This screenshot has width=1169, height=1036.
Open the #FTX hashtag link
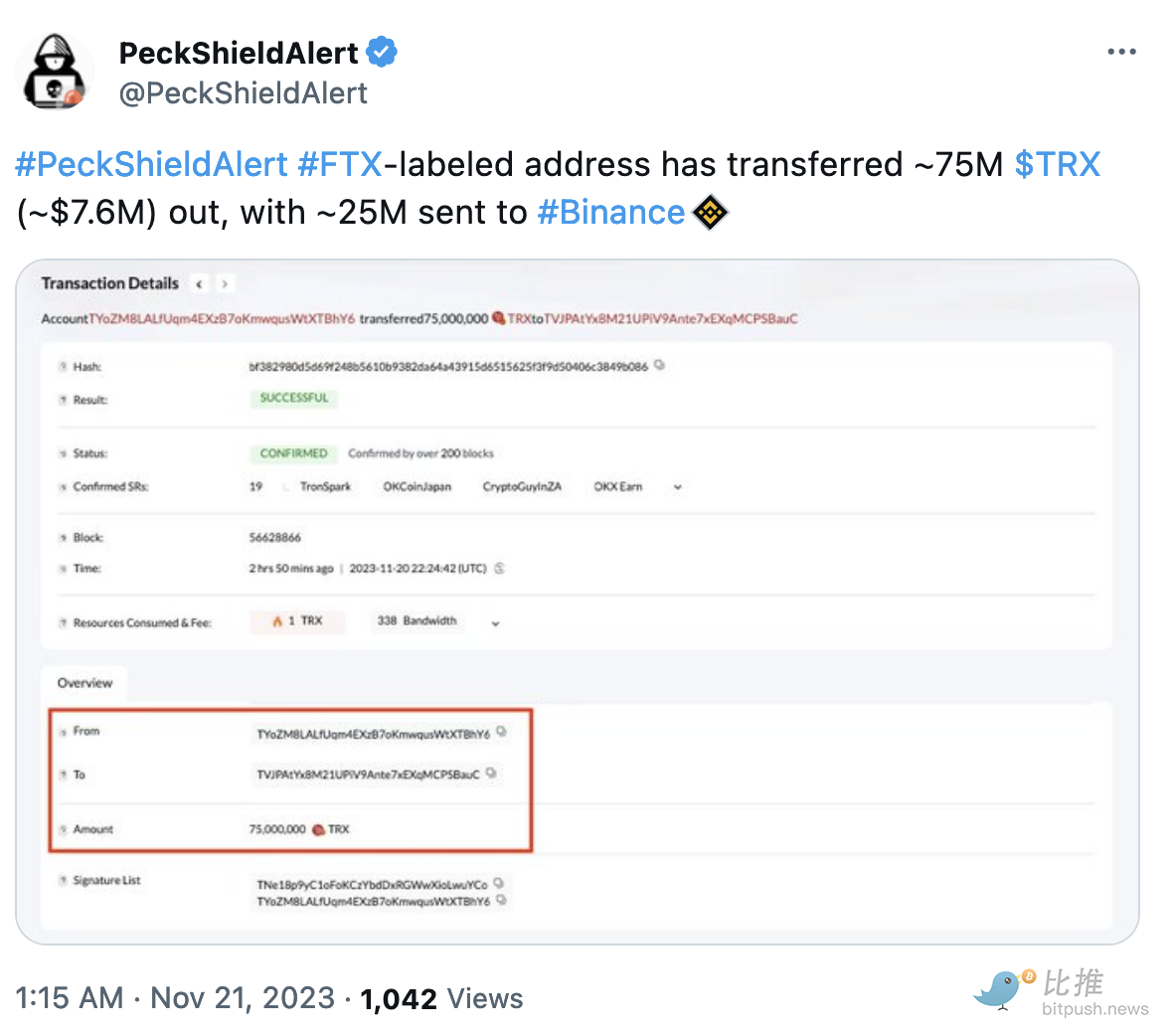[339, 164]
